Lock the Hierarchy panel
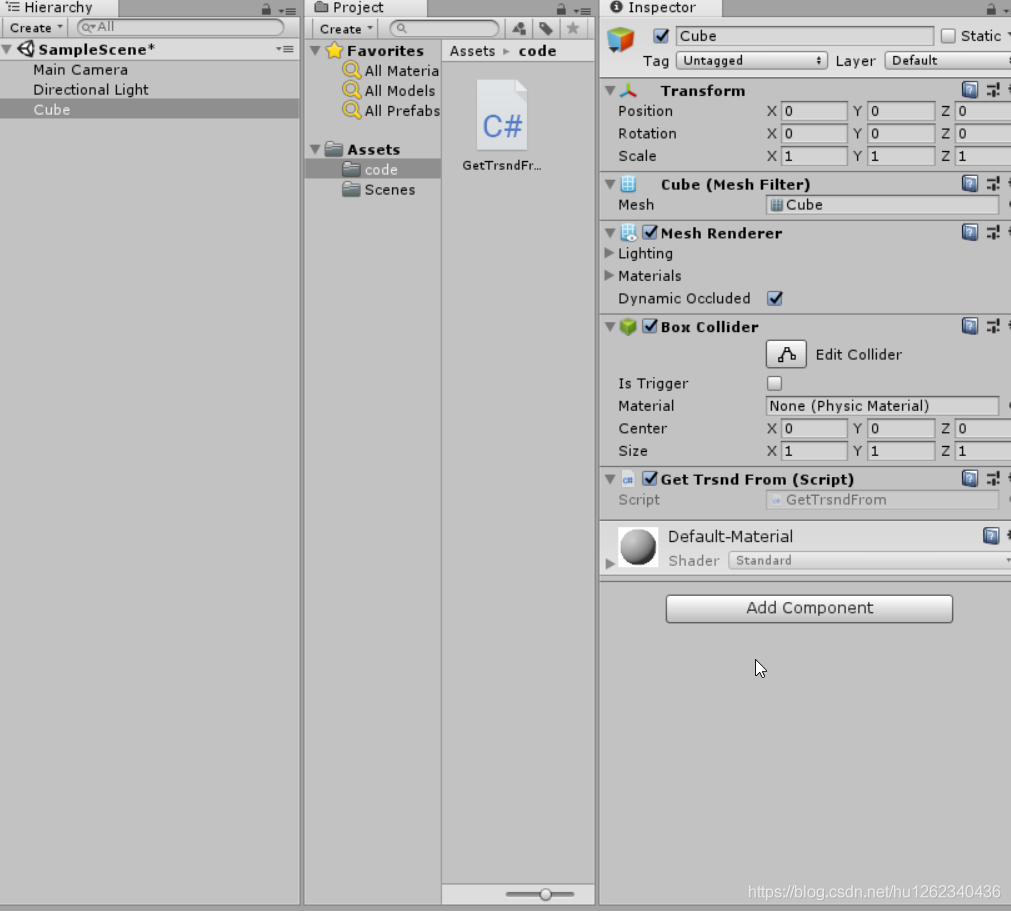 click(x=266, y=9)
